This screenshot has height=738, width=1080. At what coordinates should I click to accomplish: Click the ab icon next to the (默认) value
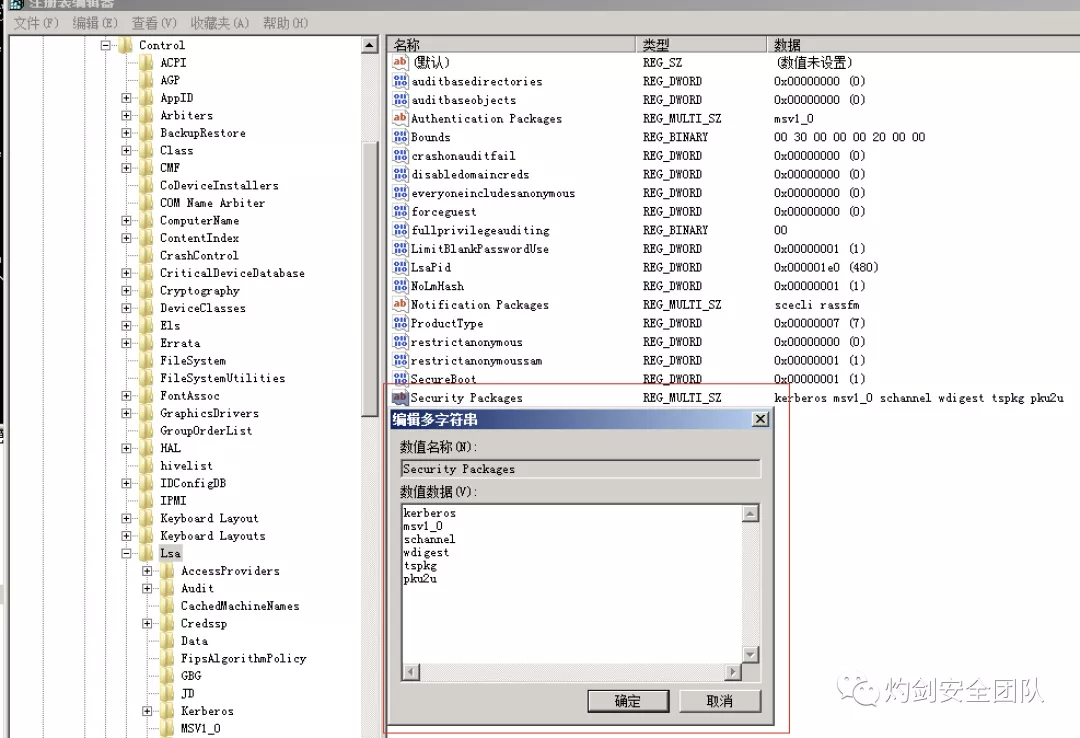(402, 62)
